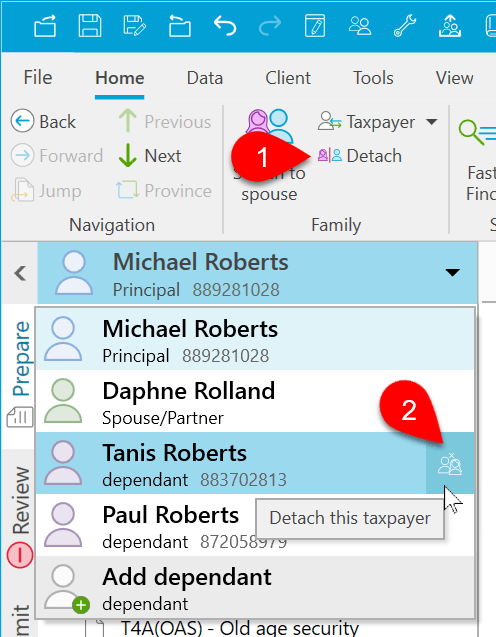Collapse the sidebar with left chevron
The image size is (496, 637).
click(x=19, y=273)
